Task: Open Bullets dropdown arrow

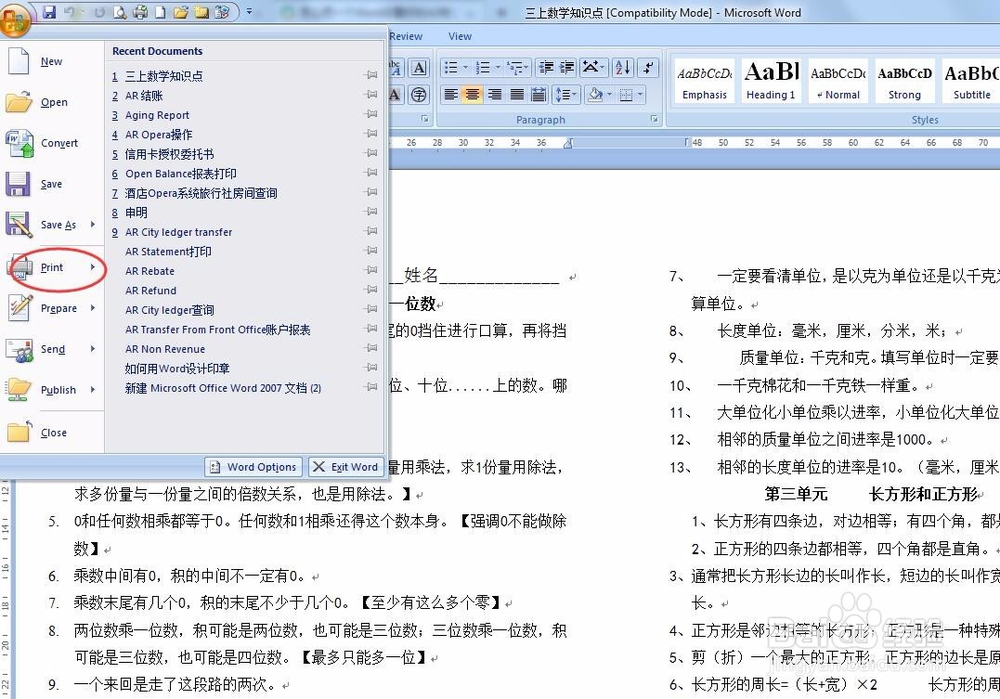Action: (x=465, y=67)
